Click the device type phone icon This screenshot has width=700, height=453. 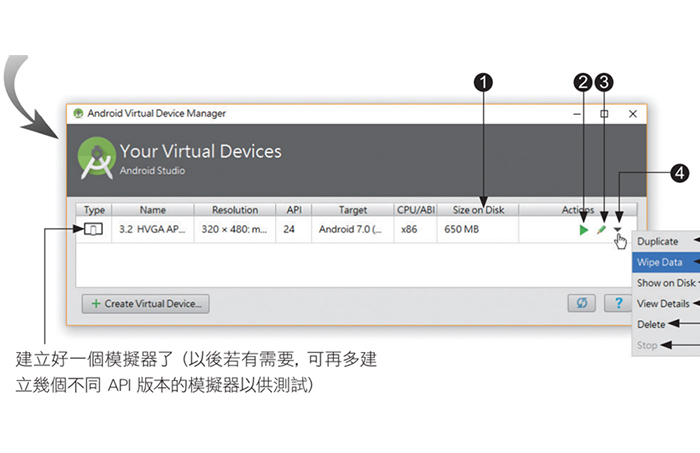coord(93,229)
